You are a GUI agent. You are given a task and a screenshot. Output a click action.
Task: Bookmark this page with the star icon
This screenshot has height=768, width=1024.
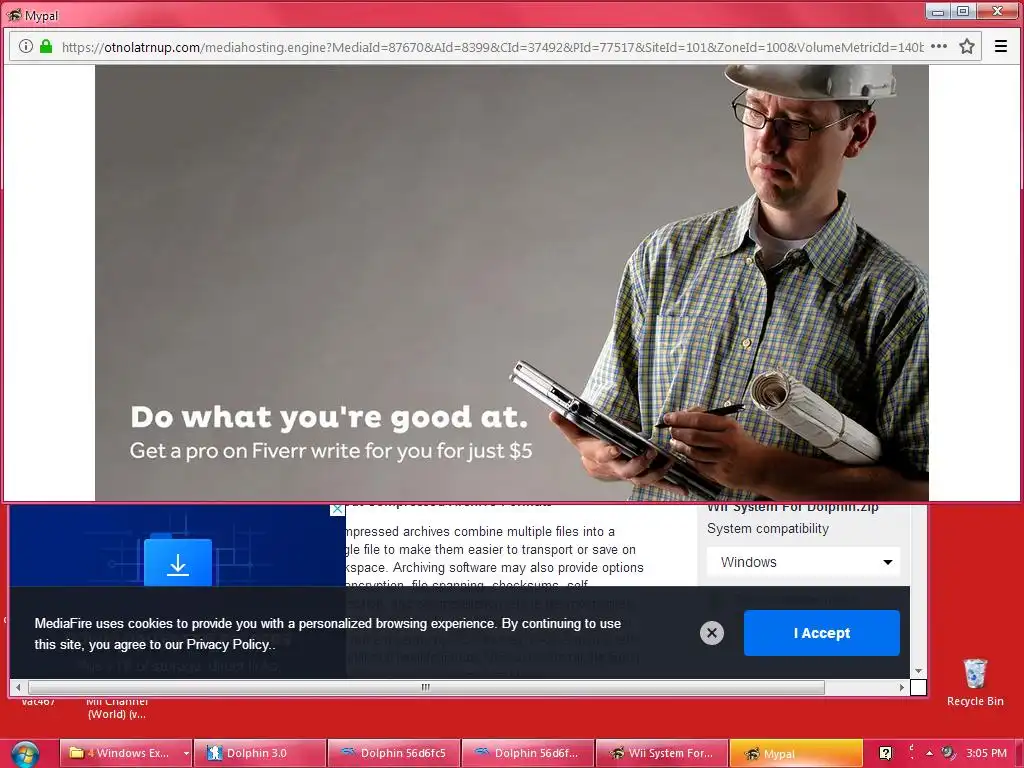pos(967,46)
